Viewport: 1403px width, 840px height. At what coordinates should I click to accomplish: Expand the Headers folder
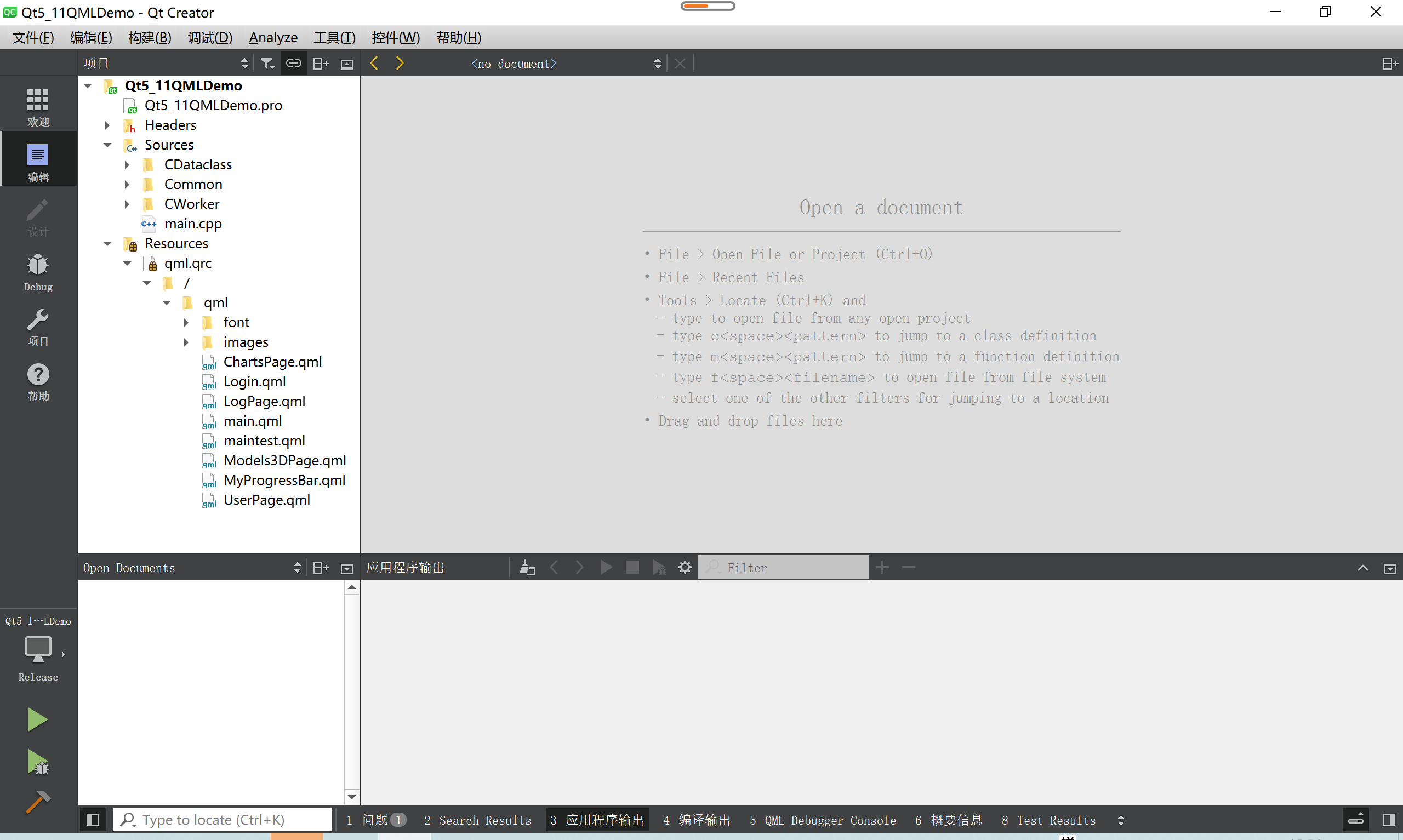(107, 125)
